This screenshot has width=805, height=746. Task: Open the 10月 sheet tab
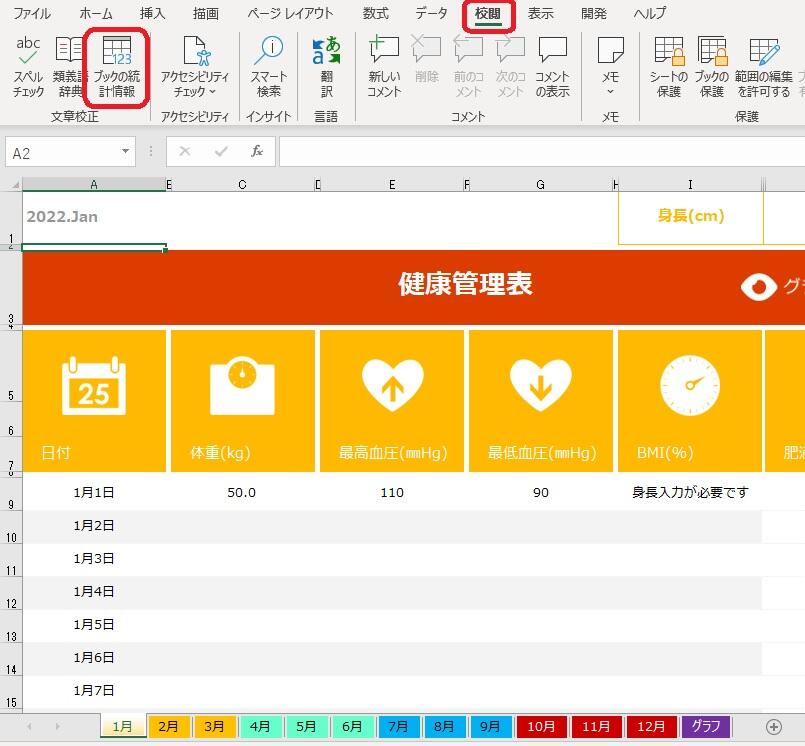click(541, 726)
